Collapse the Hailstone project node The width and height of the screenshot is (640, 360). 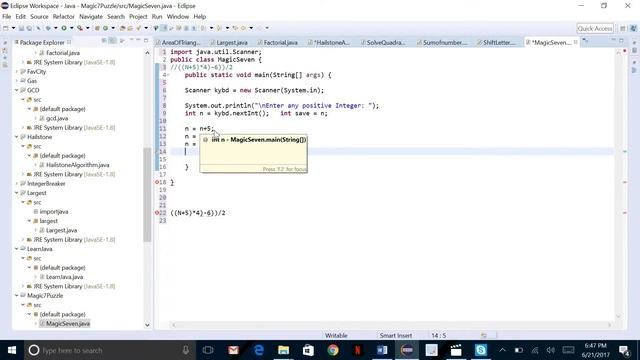(17, 137)
